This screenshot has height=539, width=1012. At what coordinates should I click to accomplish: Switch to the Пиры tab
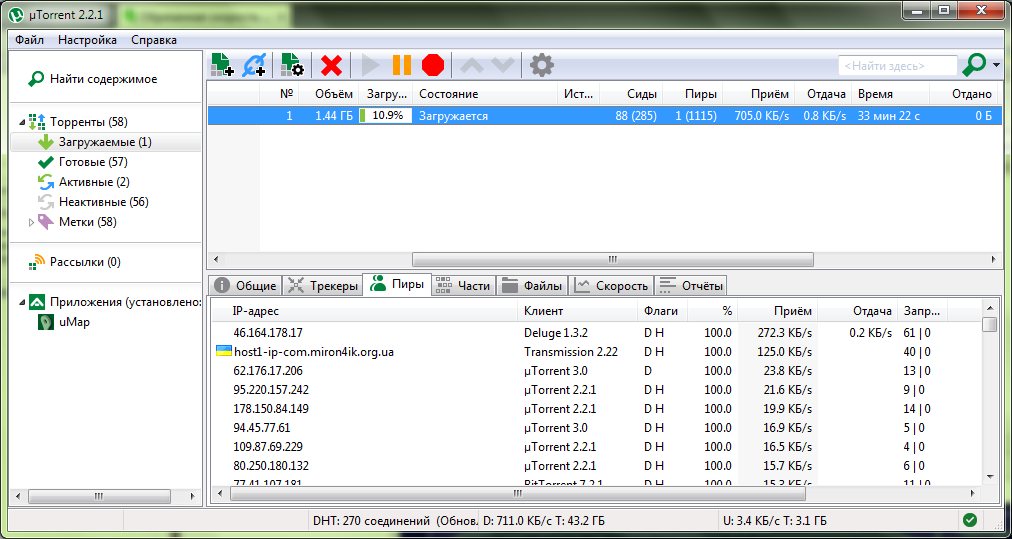click(397, 284)
